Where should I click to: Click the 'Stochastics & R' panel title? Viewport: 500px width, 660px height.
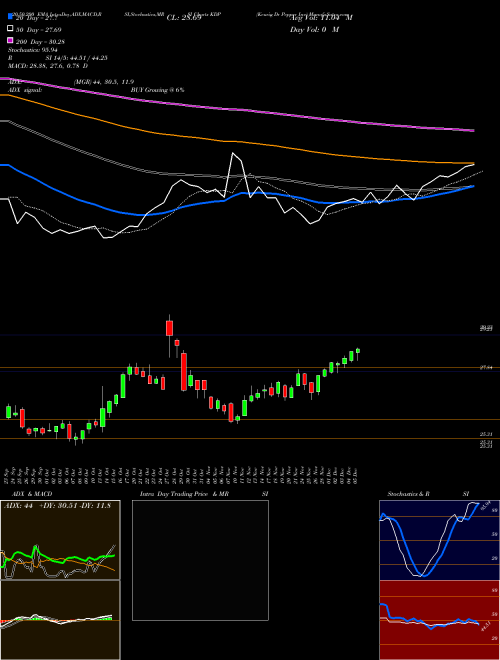point(409,494)
